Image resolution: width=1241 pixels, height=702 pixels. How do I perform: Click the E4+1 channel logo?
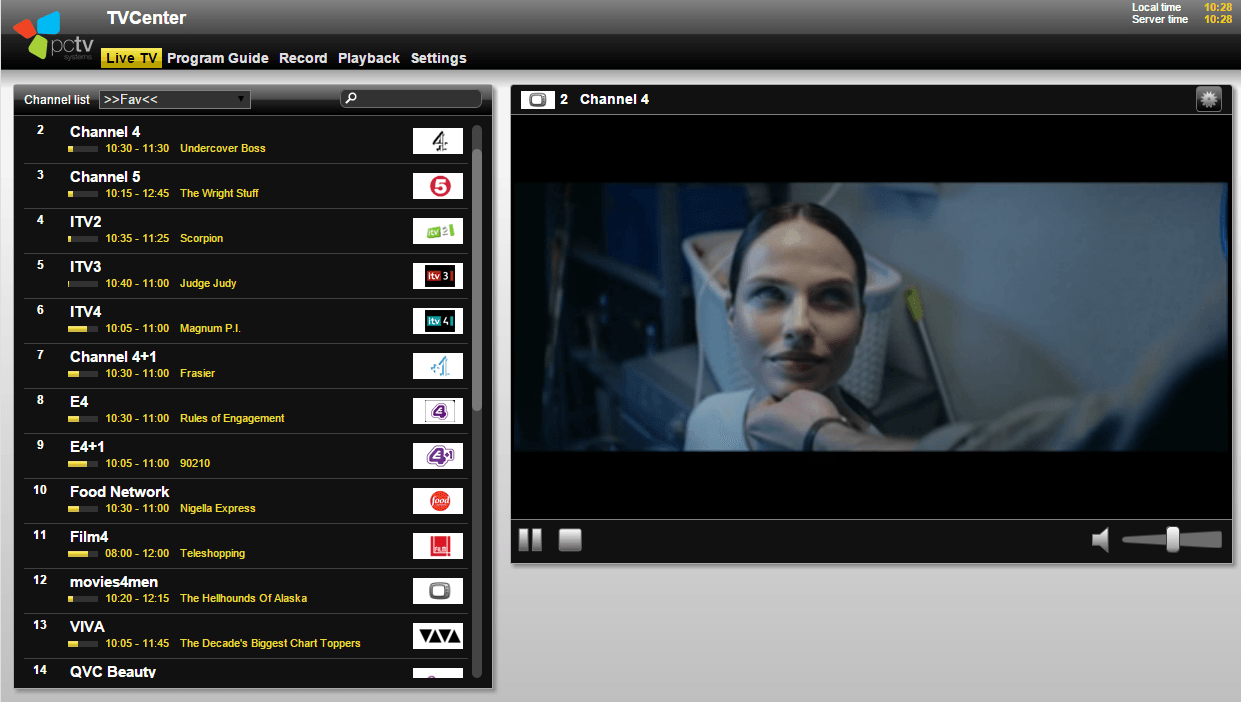click(438, 456)
